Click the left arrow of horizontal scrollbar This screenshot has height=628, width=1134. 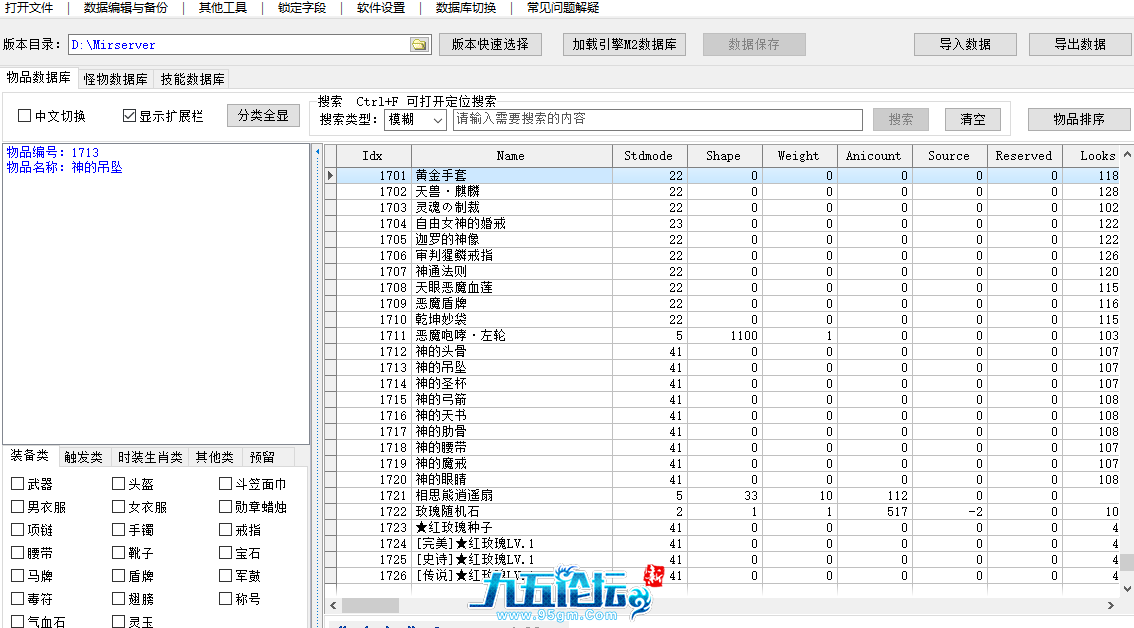coord(332,605)
